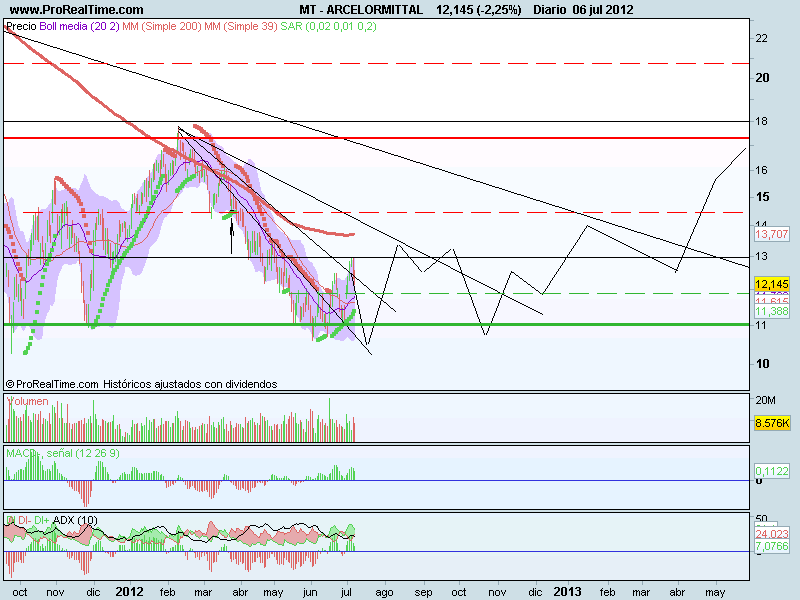Screen dimensions: 800x600
Task: Click the green '7,0766' ADX panel value
Action: (x=771, y=546)
